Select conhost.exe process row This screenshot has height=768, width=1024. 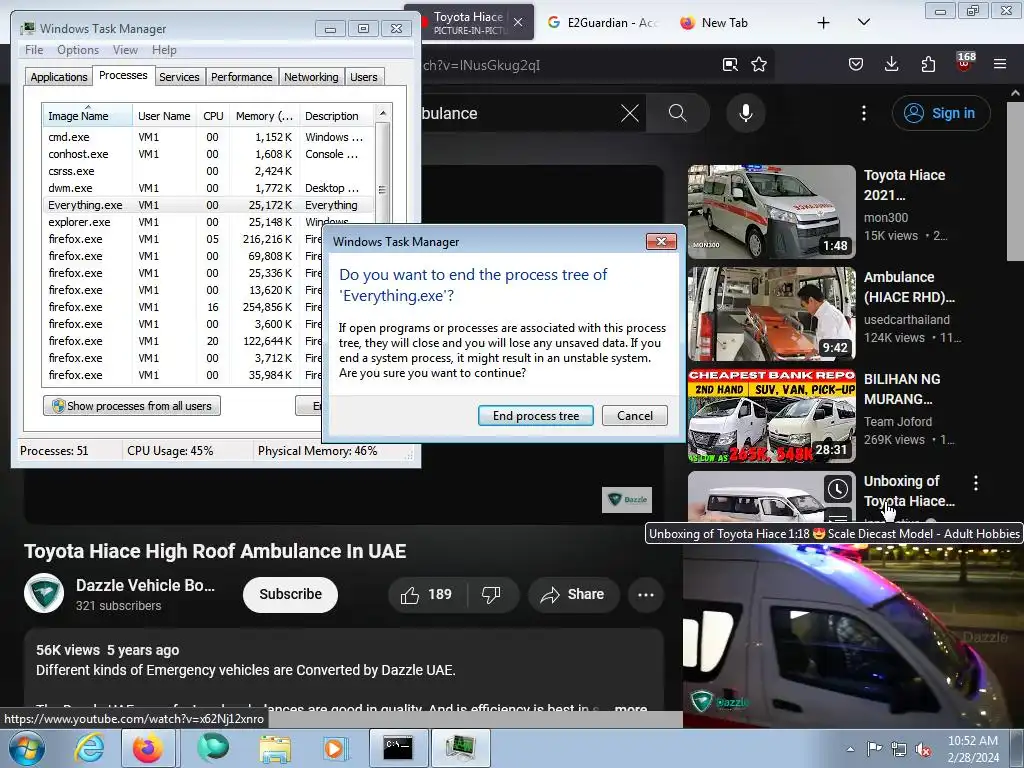coord(208,154)
